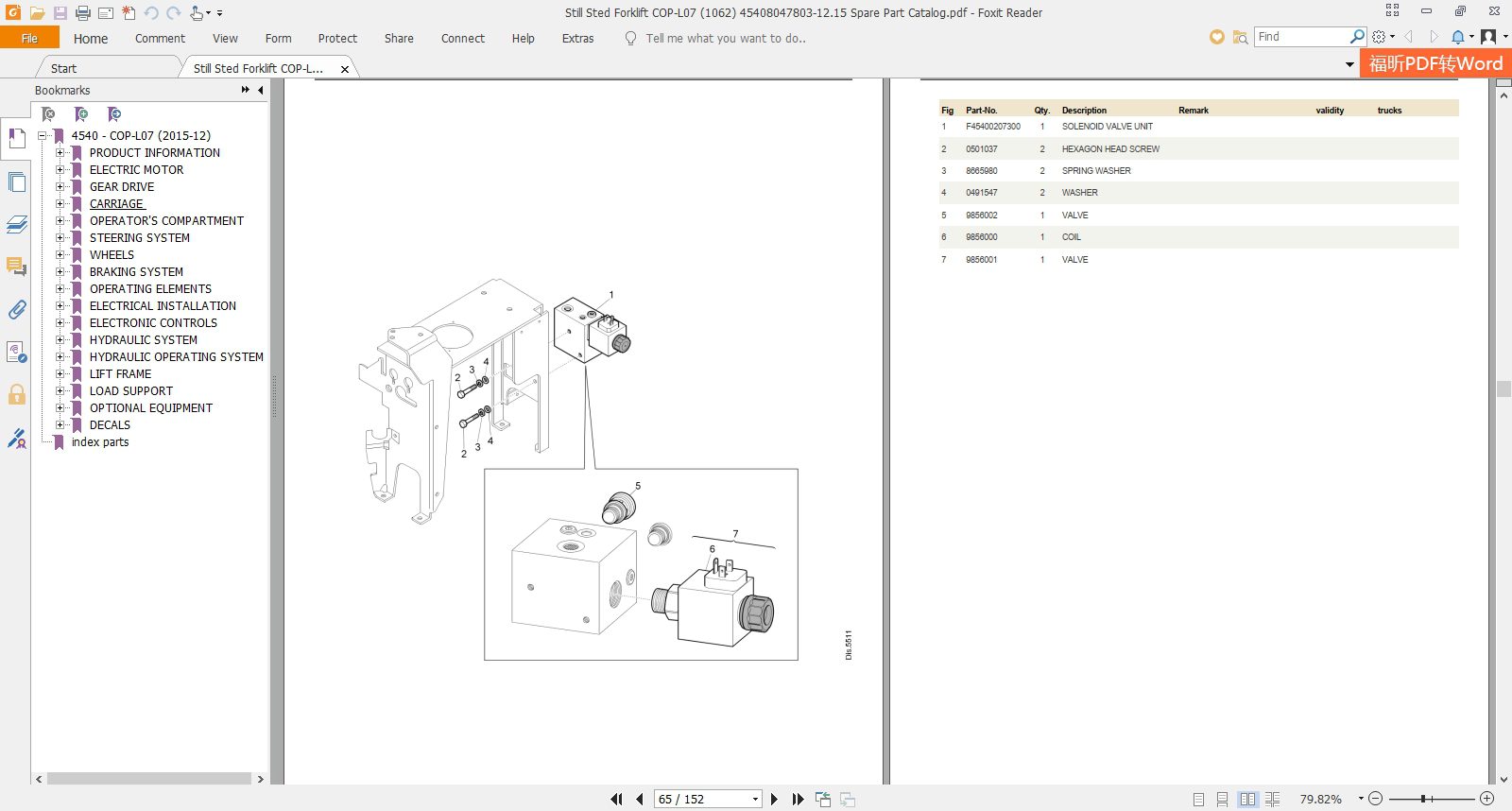
Task: Enable continuous page view mode
Action: pos(1223,799)
